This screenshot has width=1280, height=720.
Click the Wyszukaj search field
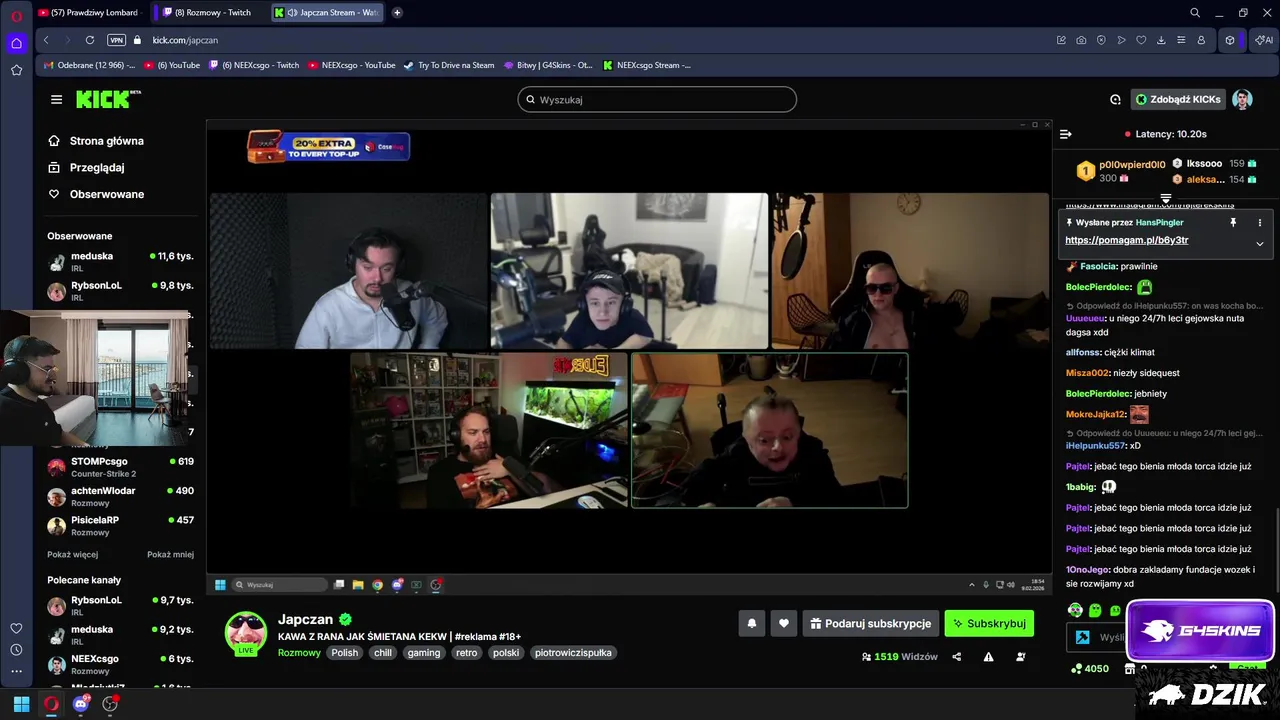click(657, 99)
